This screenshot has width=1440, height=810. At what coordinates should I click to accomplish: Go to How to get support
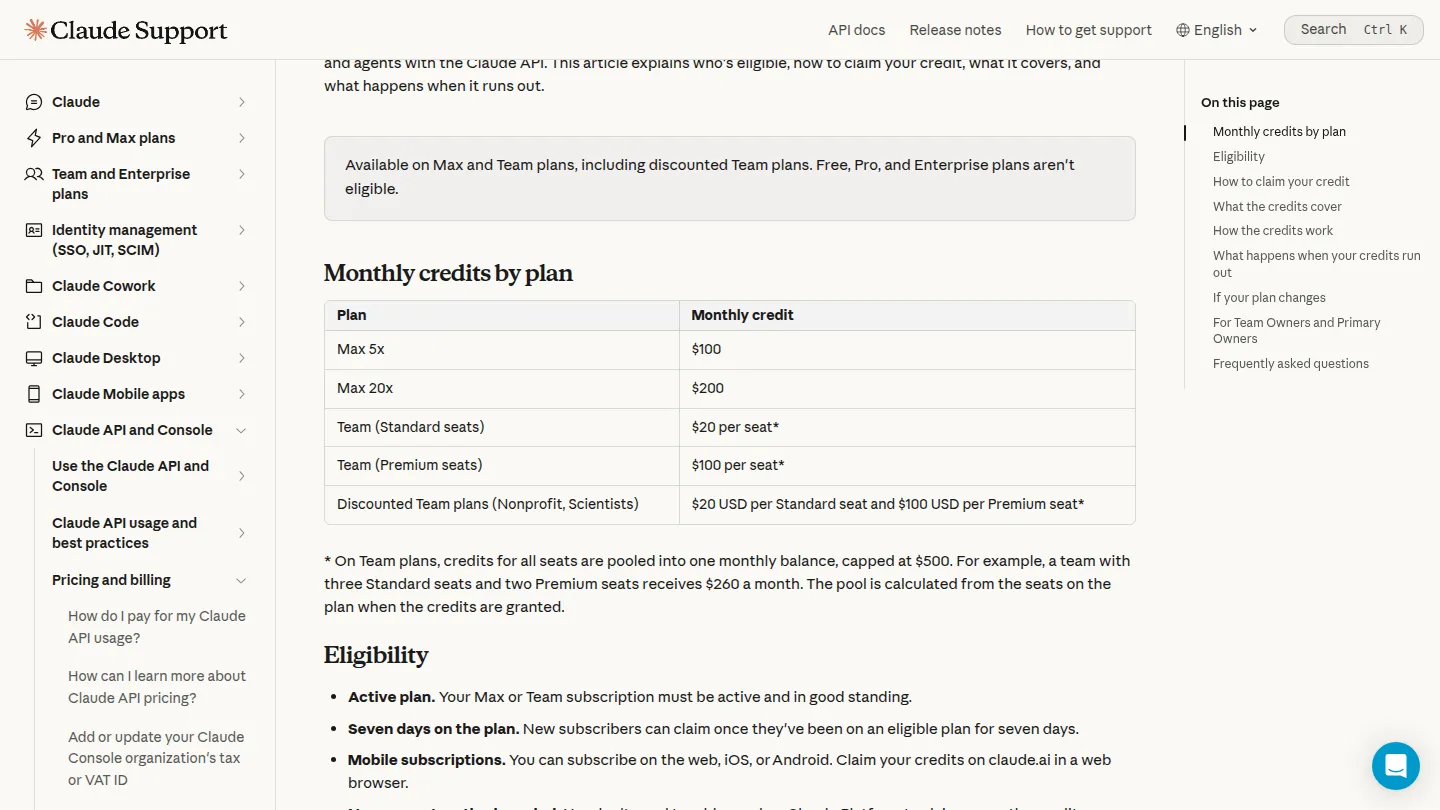pyautogui.click(x=1089, y=30)
